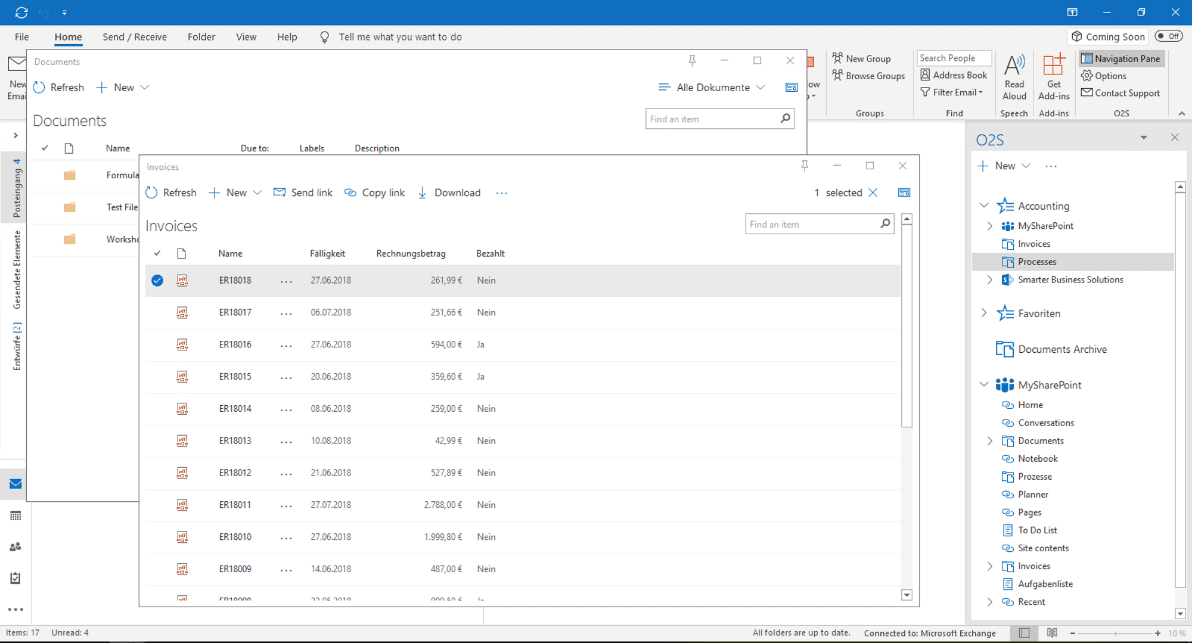This screenshot has height=643, width=1192.
Task: Click the status bar zoom slider
Action: point(1115,633)
